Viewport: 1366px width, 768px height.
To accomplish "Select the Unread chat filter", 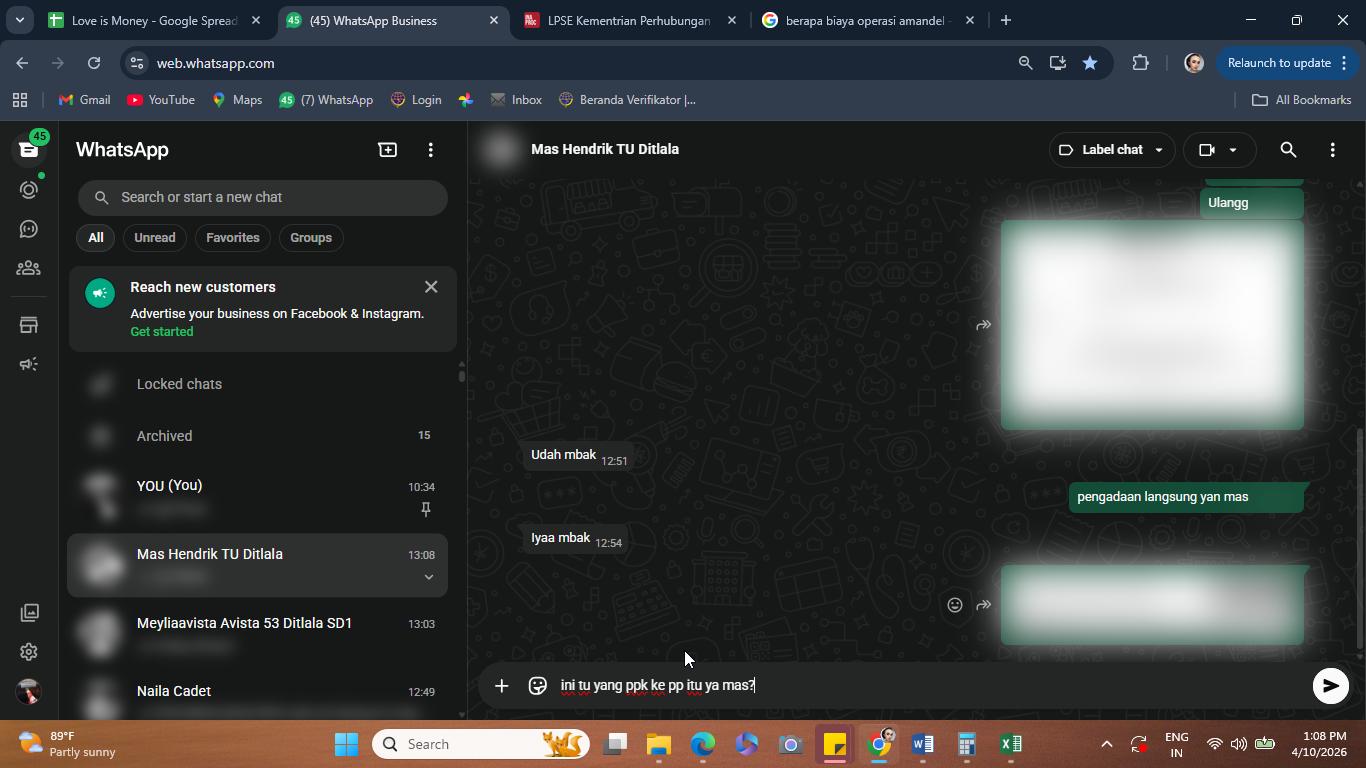I will pos(155,238).
